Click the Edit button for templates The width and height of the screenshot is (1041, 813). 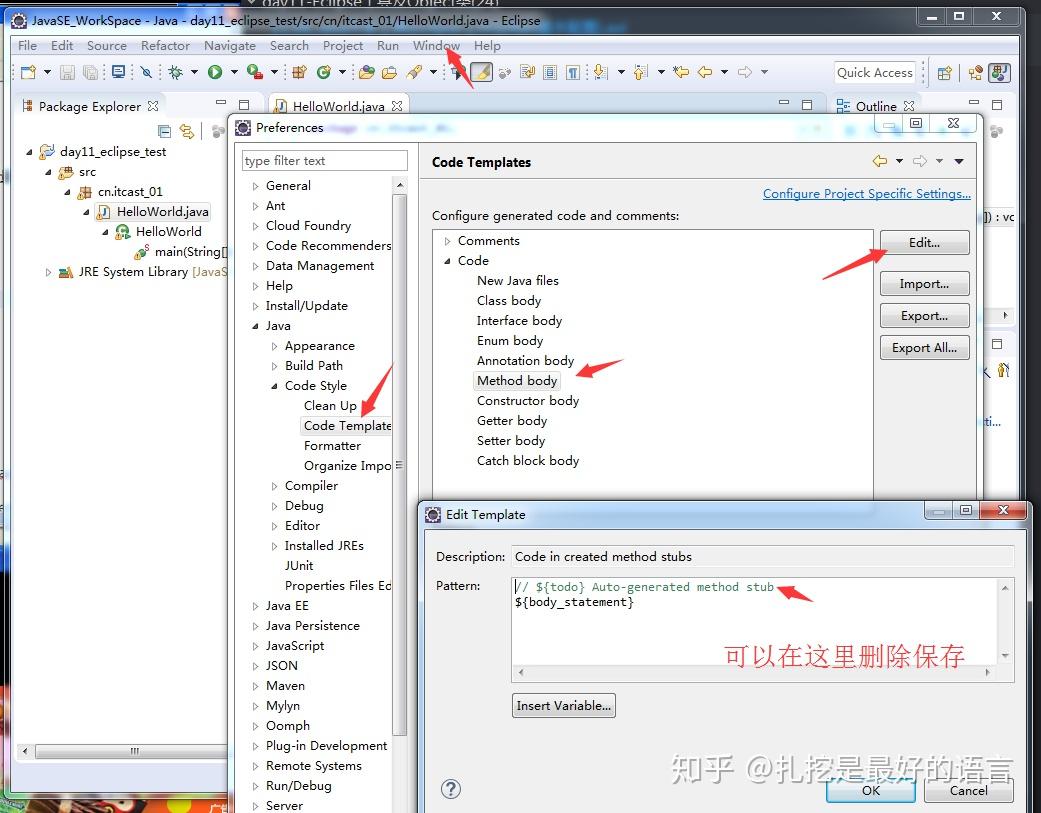(924, 242)
